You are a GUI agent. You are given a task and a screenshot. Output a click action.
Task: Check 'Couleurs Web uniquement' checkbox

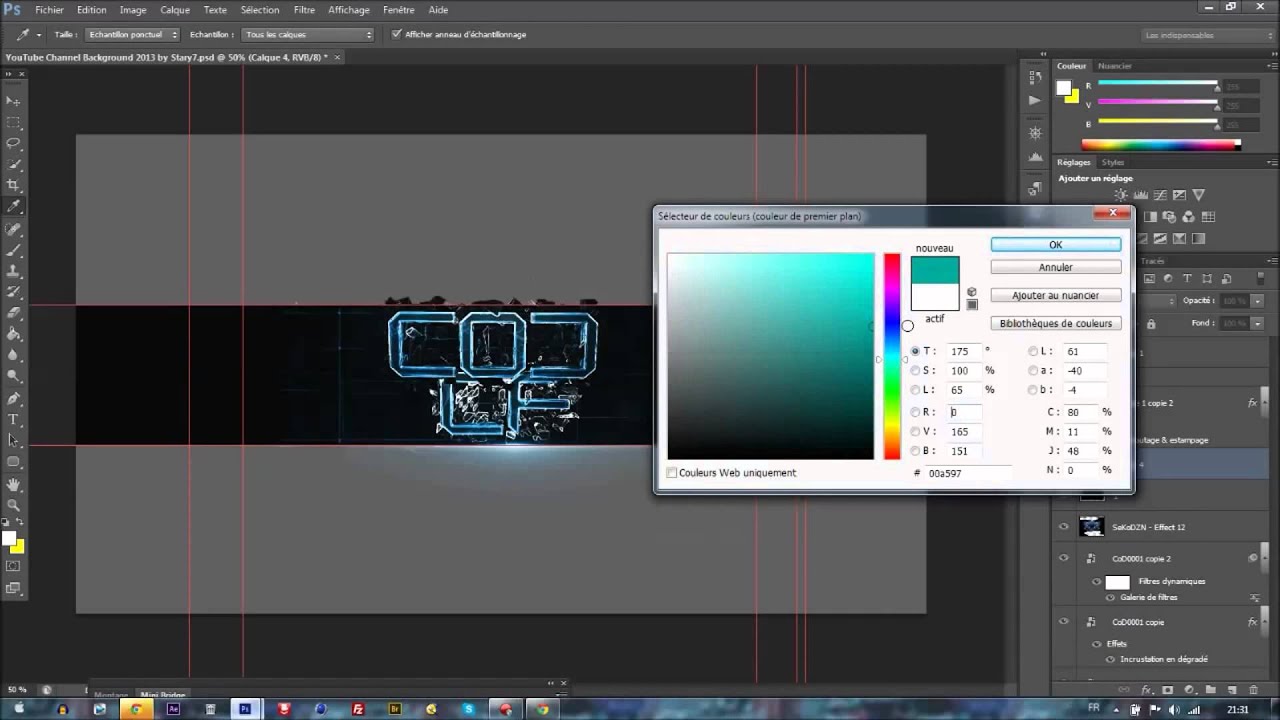(x=672, y=473)
